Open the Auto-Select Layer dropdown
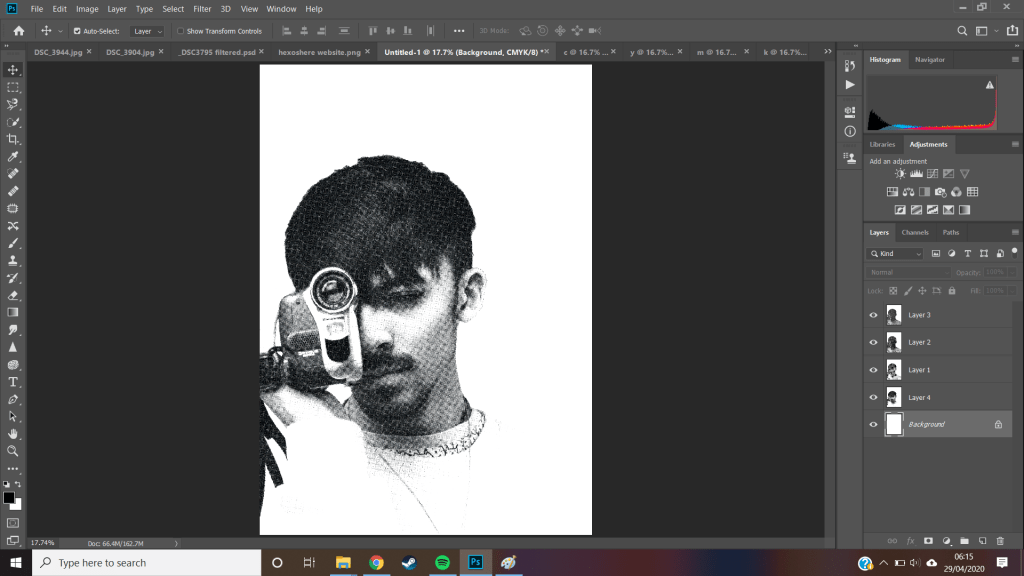 pyautogui.click(x=147, y=31)
